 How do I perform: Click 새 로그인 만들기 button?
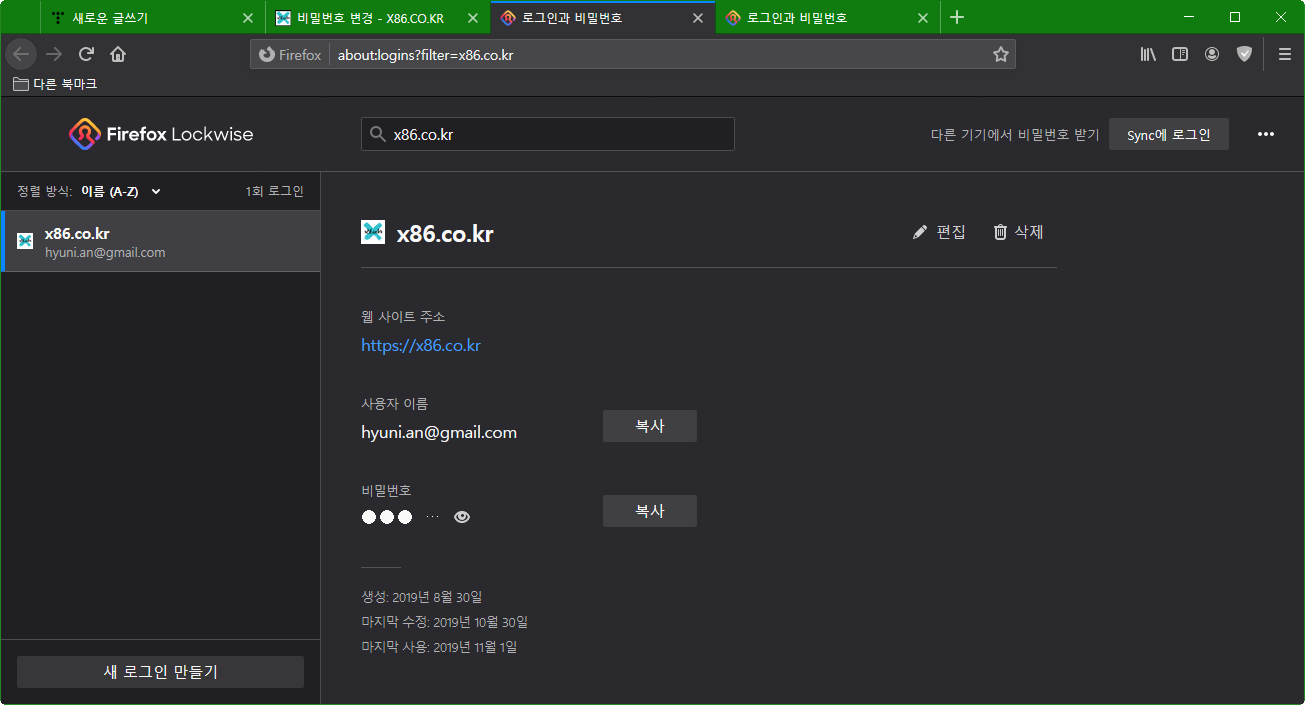(160, 672)
